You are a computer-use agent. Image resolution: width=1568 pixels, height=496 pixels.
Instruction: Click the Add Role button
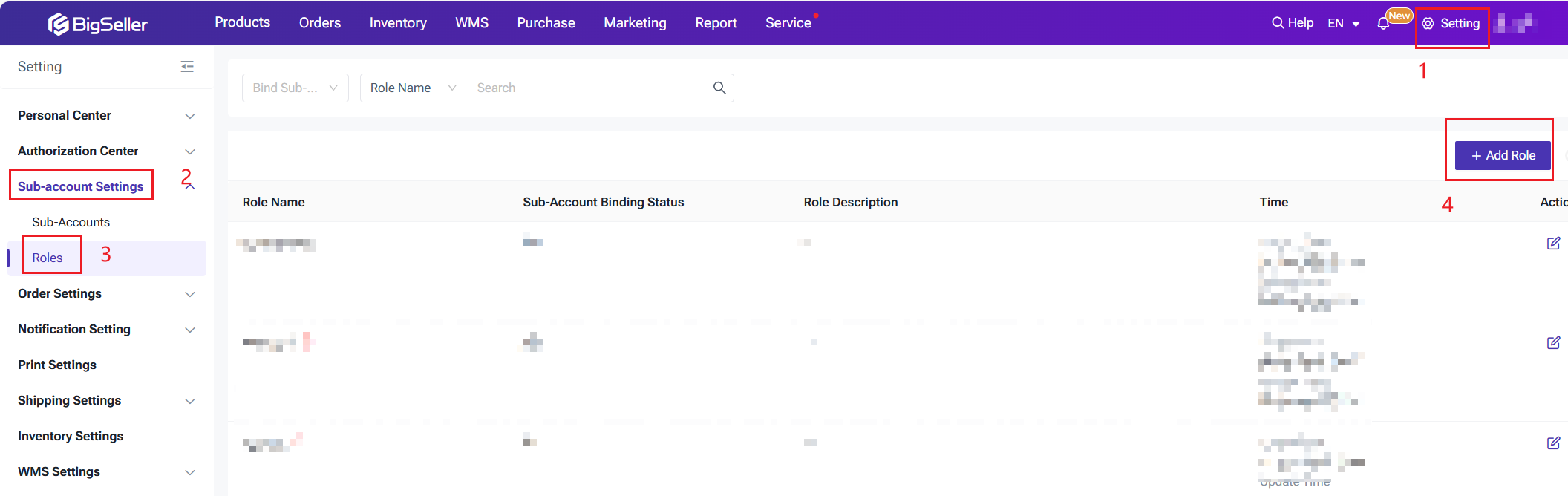(1503, 155)
